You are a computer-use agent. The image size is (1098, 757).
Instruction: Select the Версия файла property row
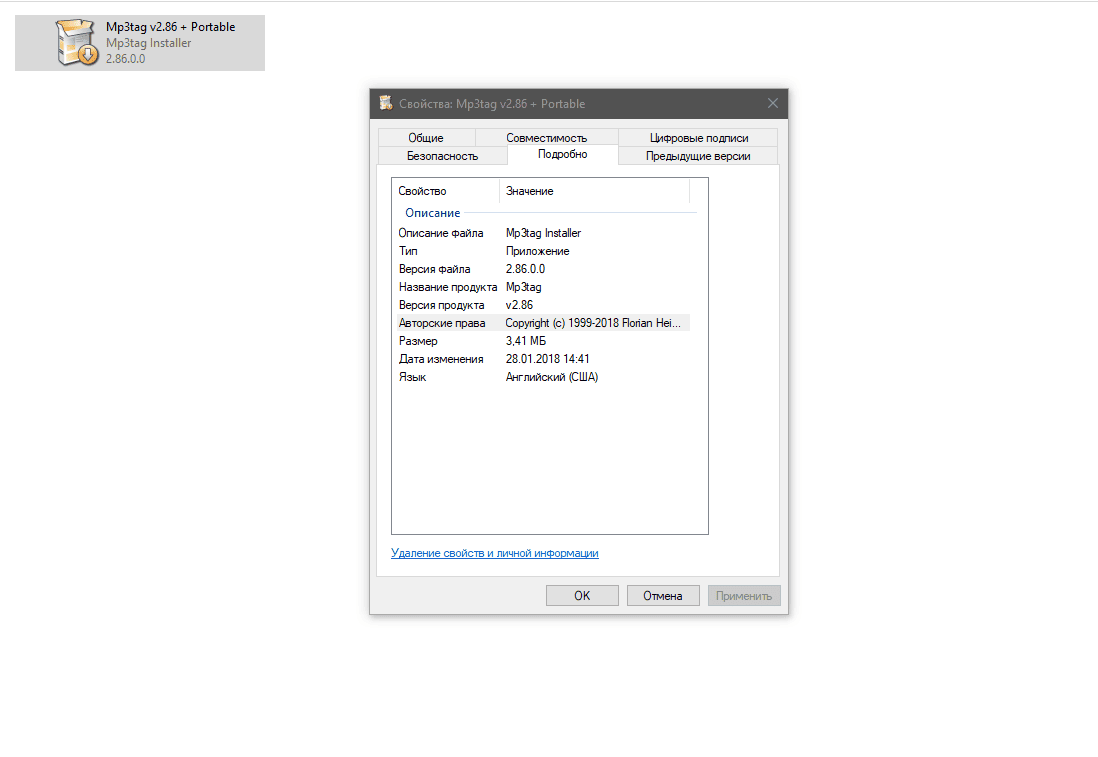pyautogui.click(x=434, y=269)
